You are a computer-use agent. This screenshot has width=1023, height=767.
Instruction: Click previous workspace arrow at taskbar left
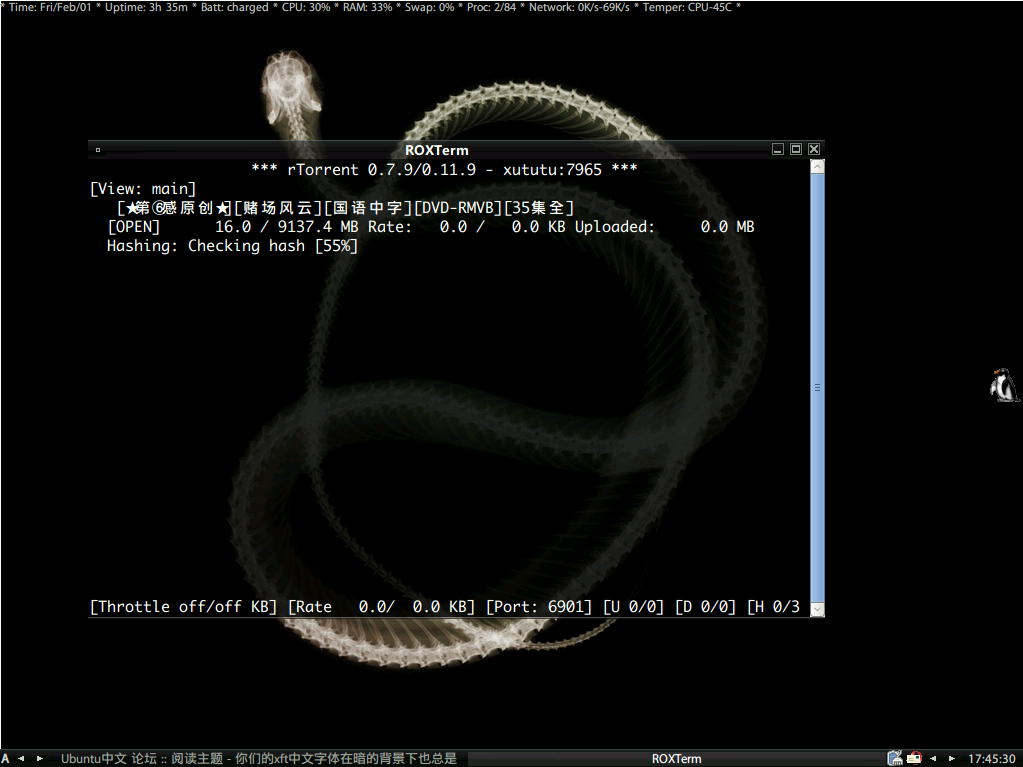(x=21, y=759)
